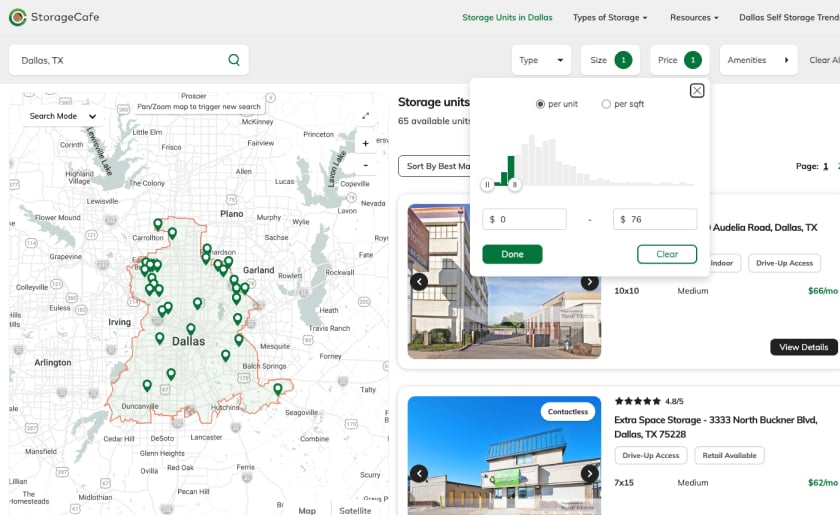Expand the Amenities filter
840x515 pixels.
(x=759, y=60)
